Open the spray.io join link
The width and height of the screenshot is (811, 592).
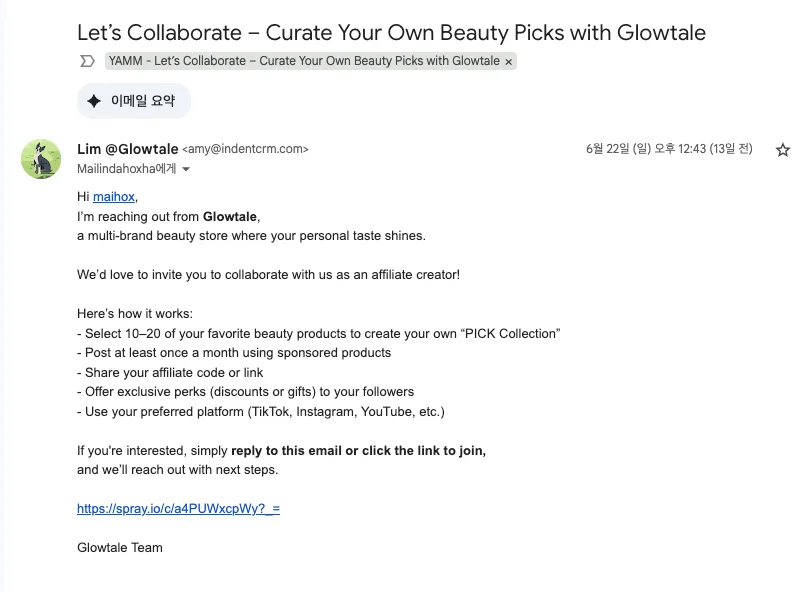178,508
